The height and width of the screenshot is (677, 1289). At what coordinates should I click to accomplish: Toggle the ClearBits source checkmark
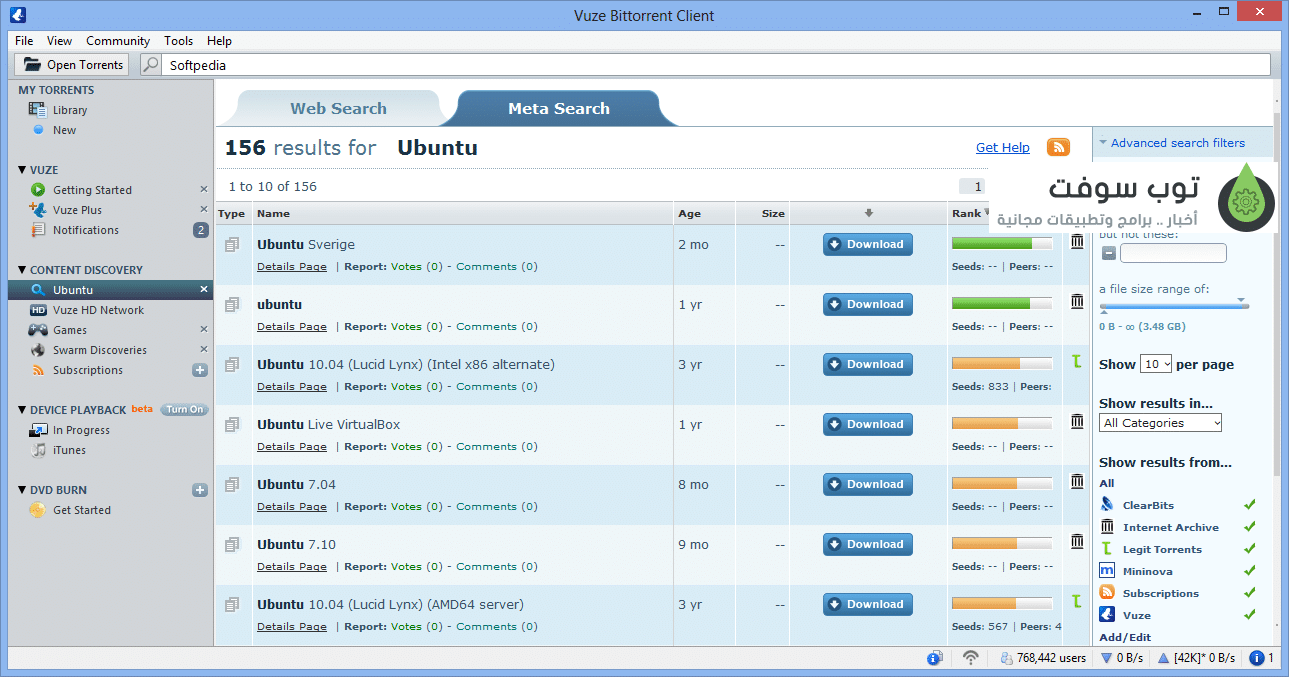point(1249,505)
